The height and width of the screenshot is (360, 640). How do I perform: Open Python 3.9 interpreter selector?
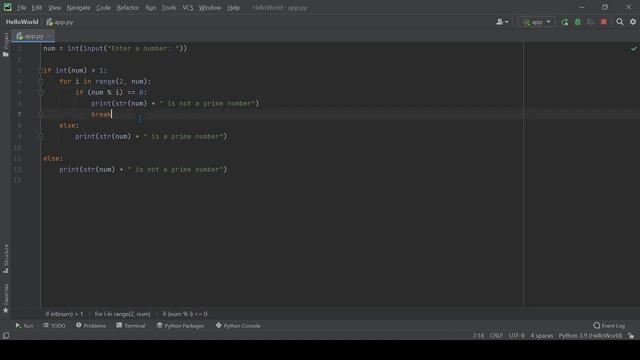590,336
